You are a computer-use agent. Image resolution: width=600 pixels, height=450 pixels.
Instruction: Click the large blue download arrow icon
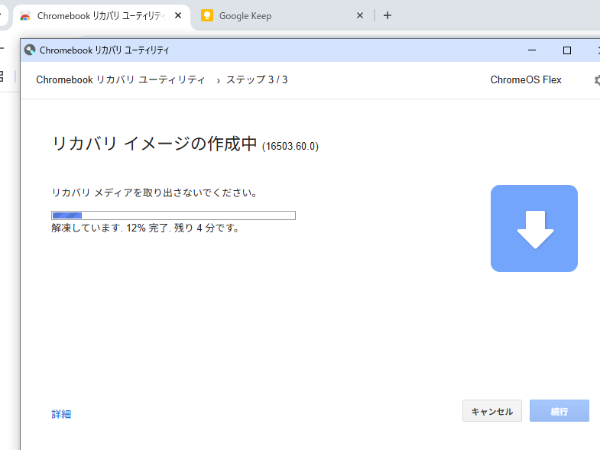coord(534,229)
